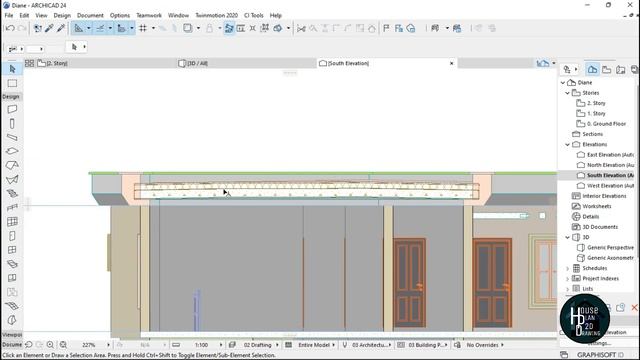Select the Door tool in the toolbox
This screenshot has width=640, height=360.
[x=12, y=236]
